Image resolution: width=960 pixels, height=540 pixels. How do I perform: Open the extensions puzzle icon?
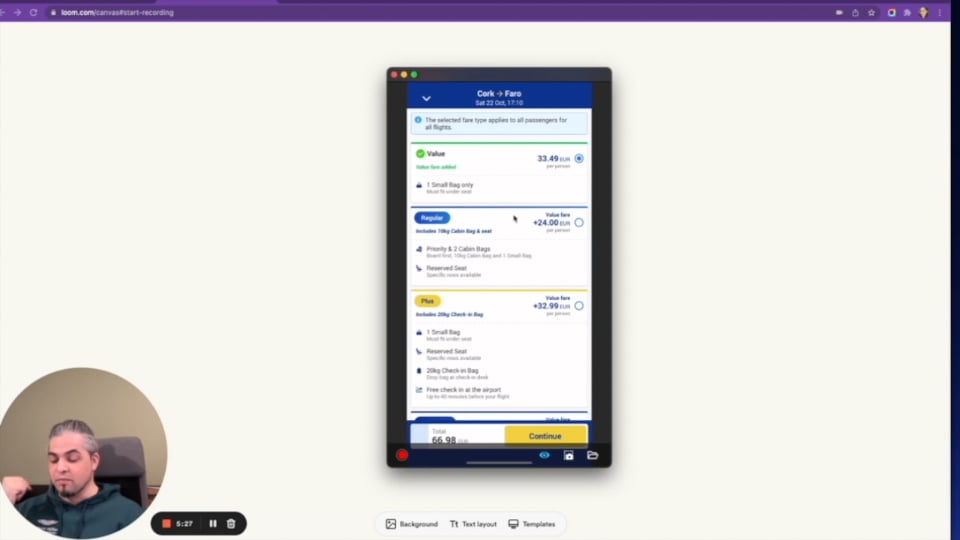(x=907, y=12)
